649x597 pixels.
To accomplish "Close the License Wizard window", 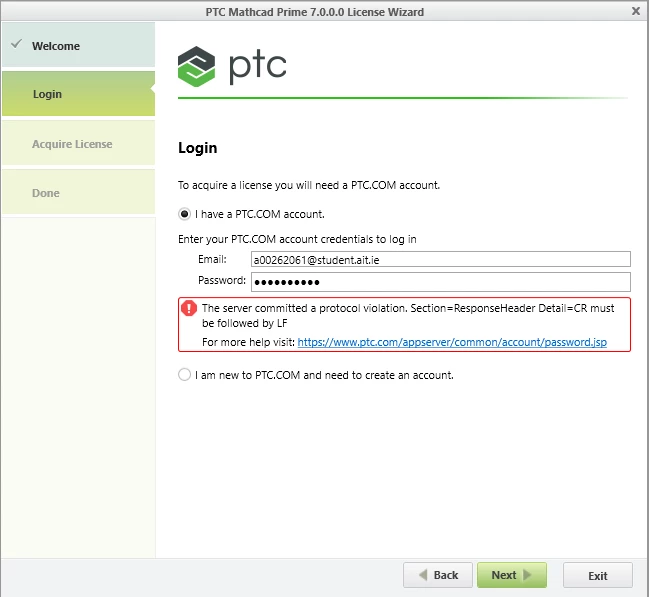I will (x=636, y=11).
